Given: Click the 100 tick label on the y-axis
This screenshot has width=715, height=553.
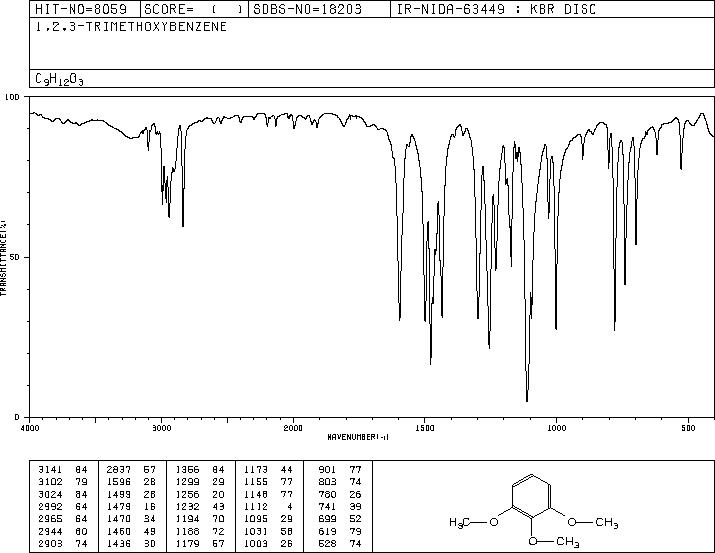Looking at the screenshot, I should click(x=12, y=97).
